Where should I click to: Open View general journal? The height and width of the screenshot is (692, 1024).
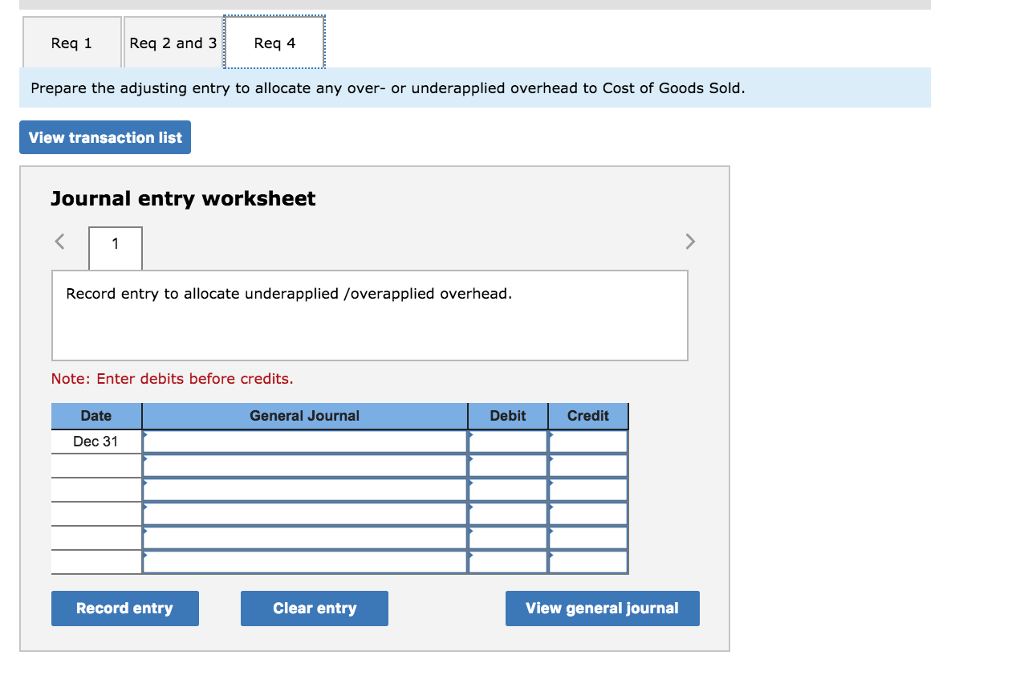pos(602,608)
